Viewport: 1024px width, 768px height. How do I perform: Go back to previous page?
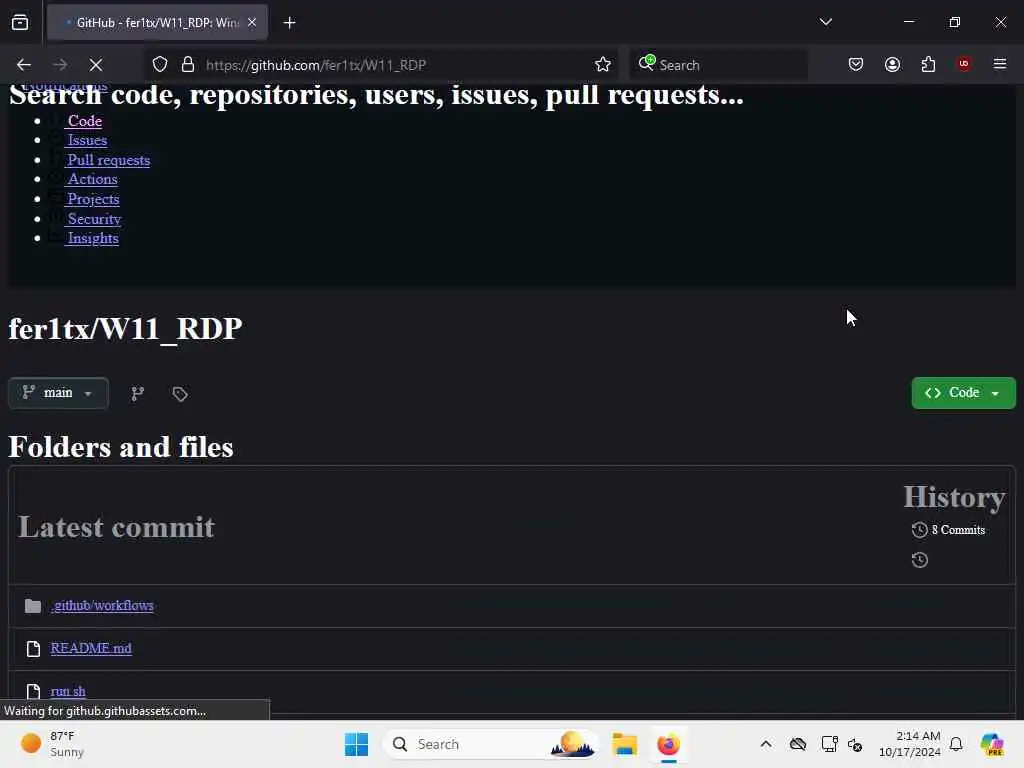(24, 65)
